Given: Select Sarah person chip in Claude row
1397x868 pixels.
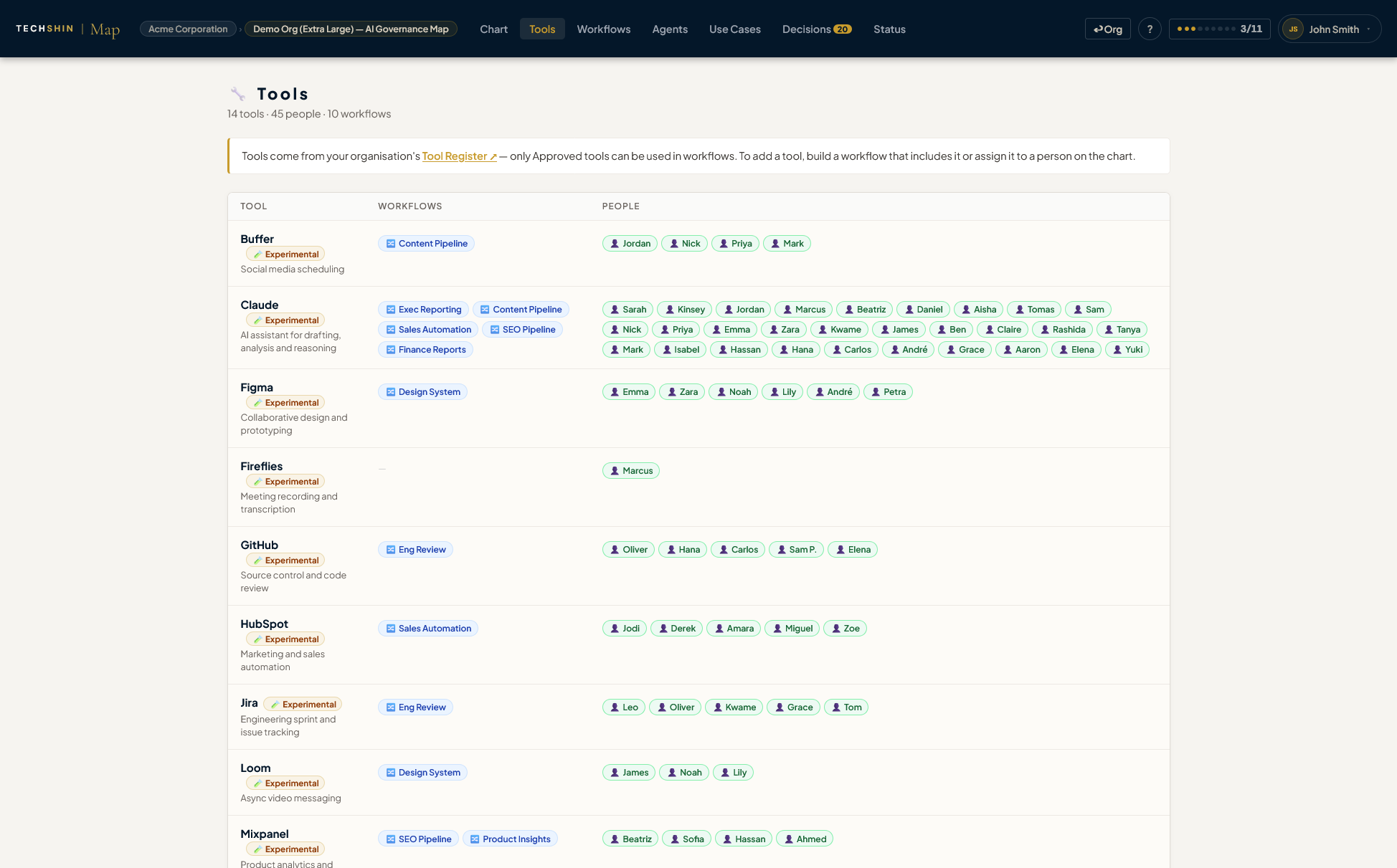Looking at the screenshot, I should click(x=628, y=310).
